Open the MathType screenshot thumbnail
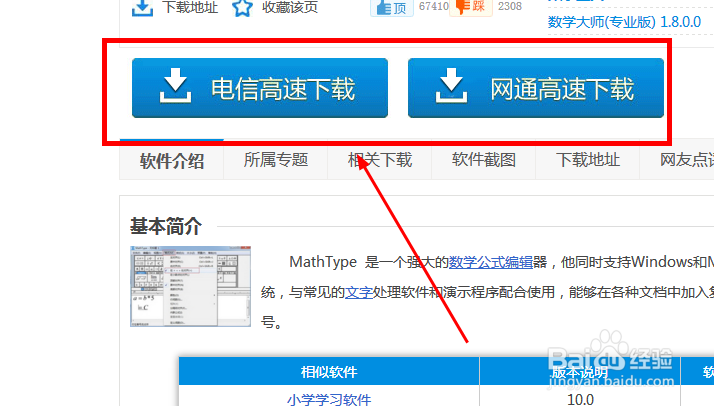This screenshot has height=406, width=714. point(190,286)
